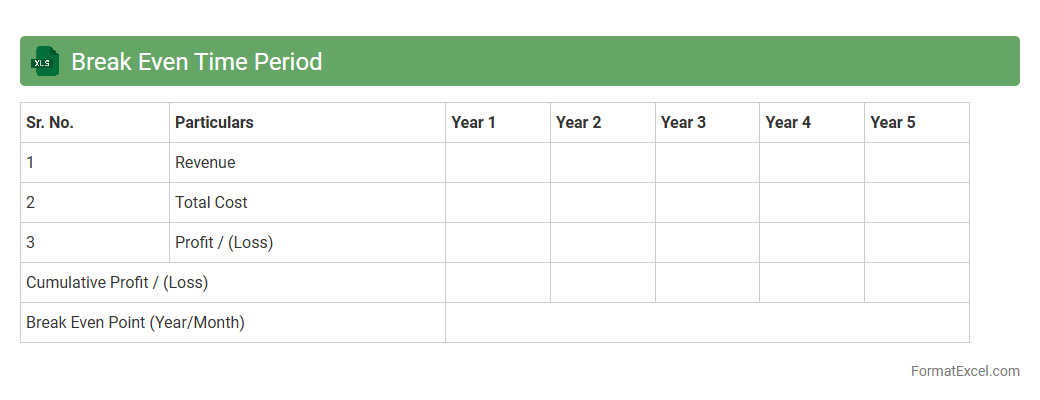Click the wide Break Even Point value cell
The width and height of the screenshot is (1040, 400).
click(707, 323)
